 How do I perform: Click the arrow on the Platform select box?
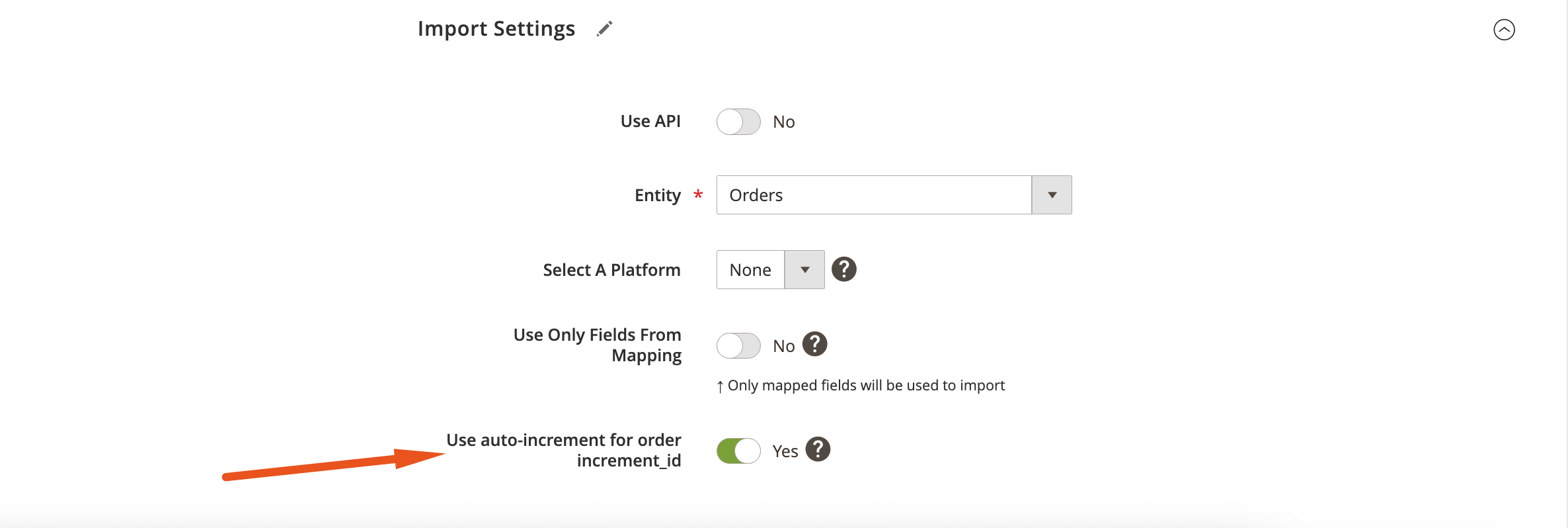point(804,270)
